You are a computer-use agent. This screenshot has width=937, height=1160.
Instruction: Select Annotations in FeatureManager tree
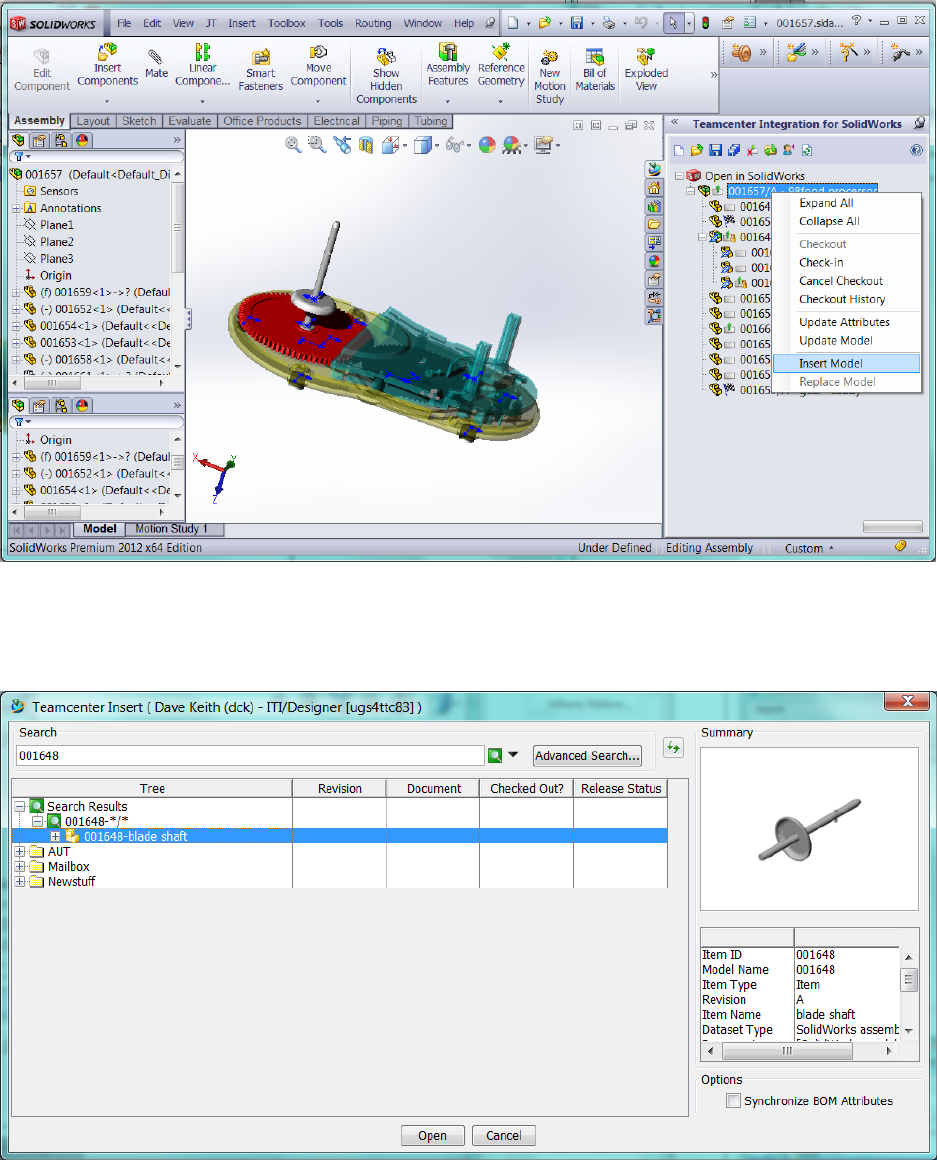70,208
